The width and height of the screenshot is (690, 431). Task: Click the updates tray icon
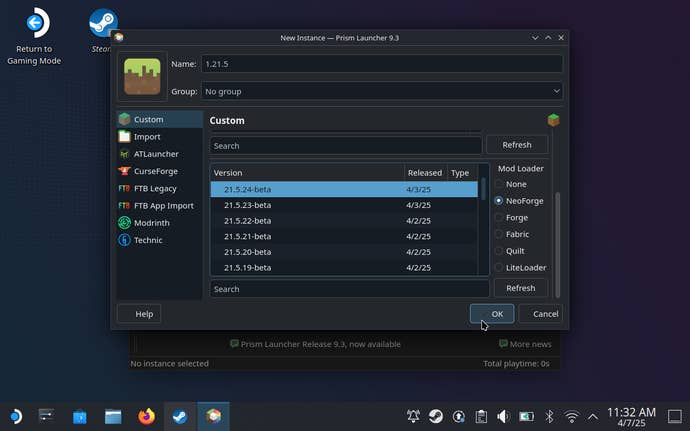459,416
